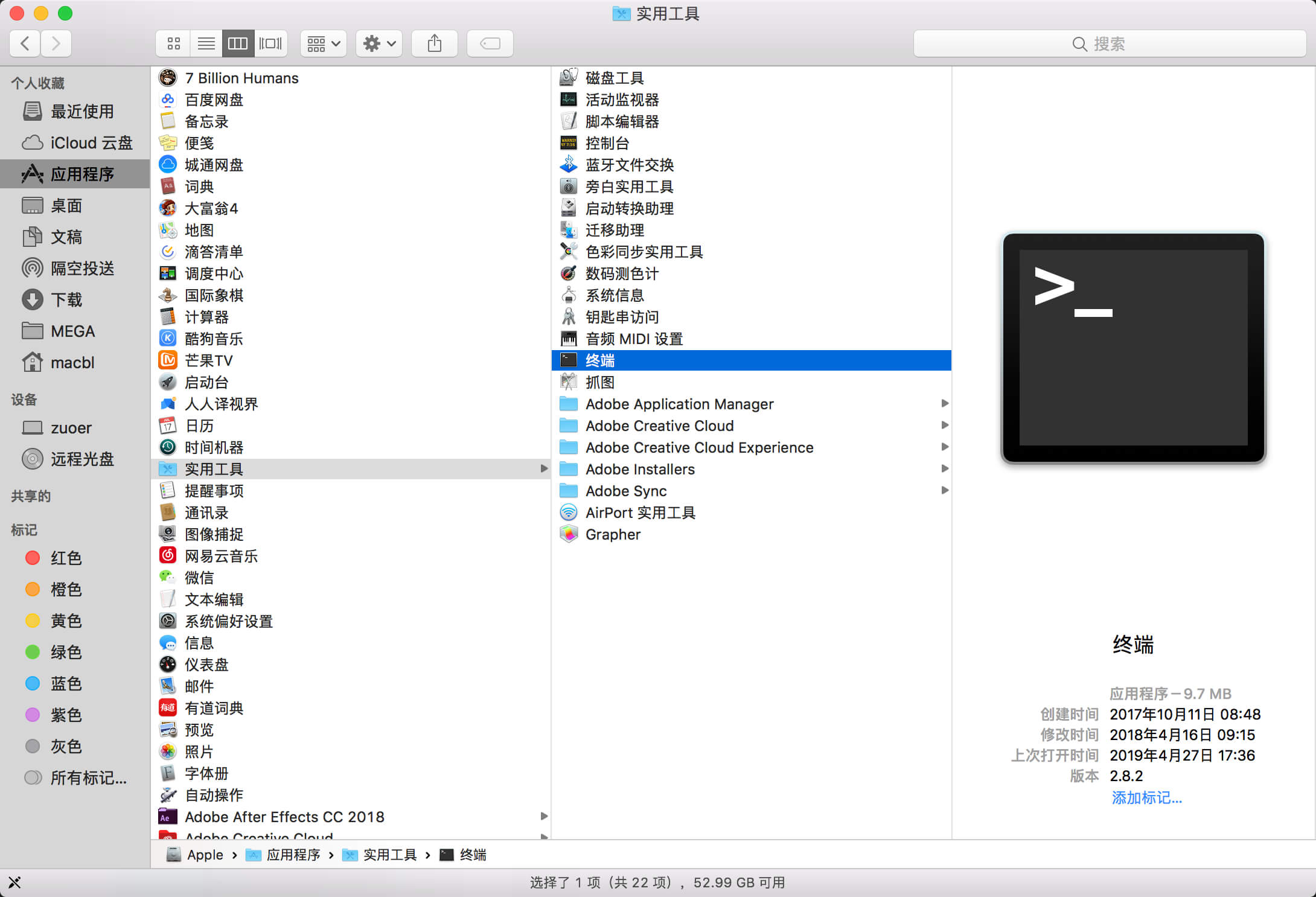Select the 酷狗音乐 app
This screenshot has width=1316, height=897.
point(350,339)
